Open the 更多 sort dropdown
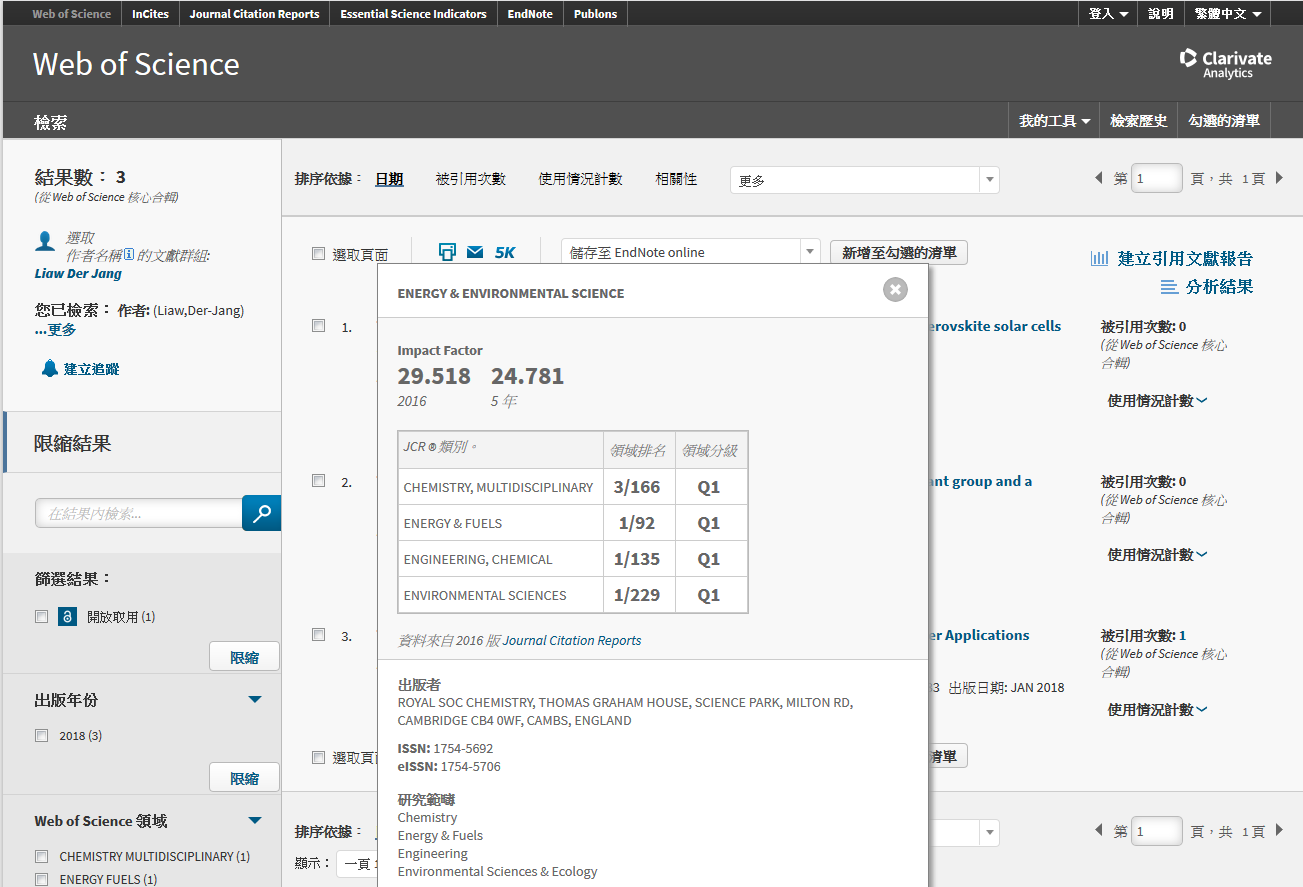This screenshot has width=1303, height=887. pyautogui.click(x=864, y=180)
